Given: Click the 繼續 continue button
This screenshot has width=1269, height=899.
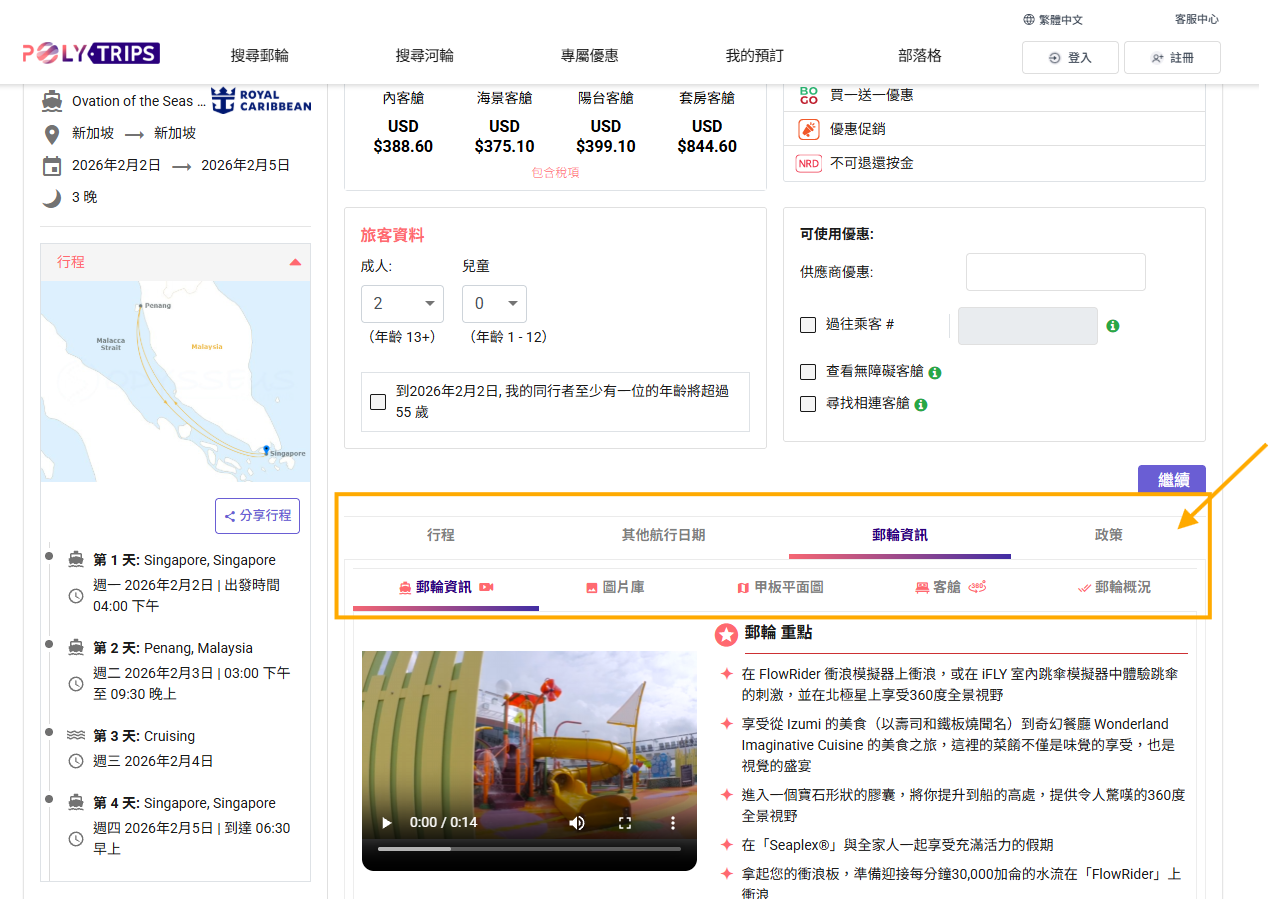Looking at the screenshot, I should (1172, 480).
